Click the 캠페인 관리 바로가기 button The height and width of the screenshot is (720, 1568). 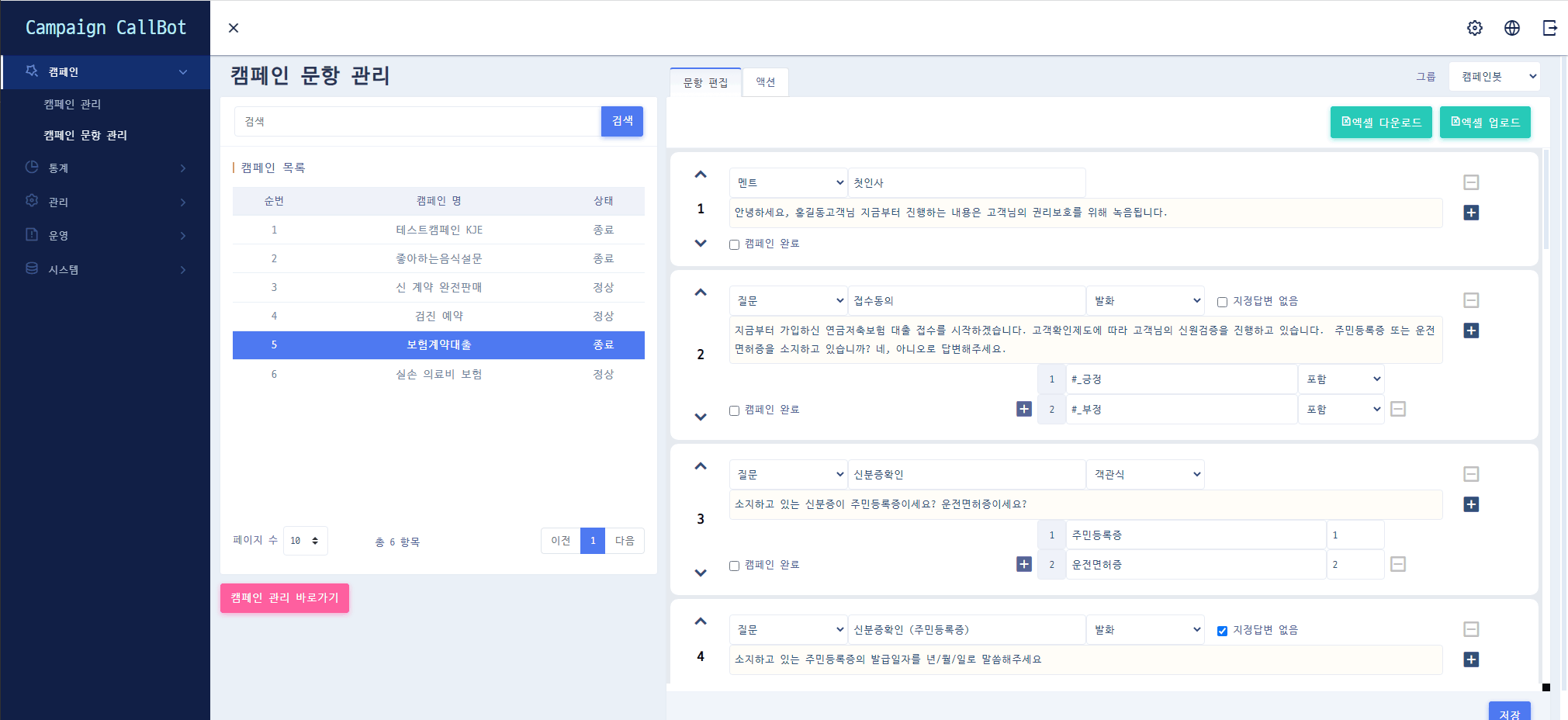click(285, 598)
